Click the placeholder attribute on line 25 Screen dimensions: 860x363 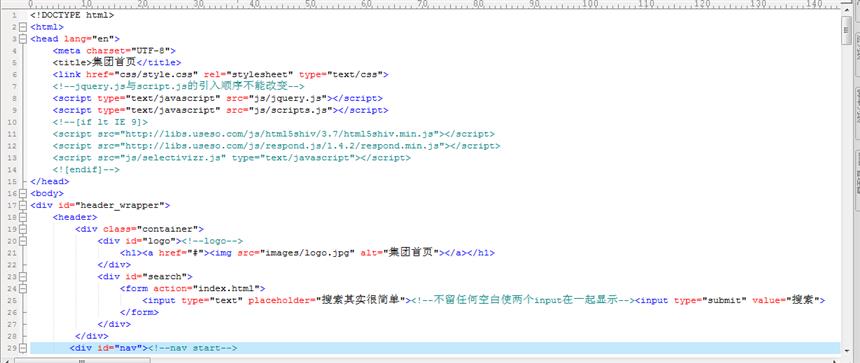[326, 300]
